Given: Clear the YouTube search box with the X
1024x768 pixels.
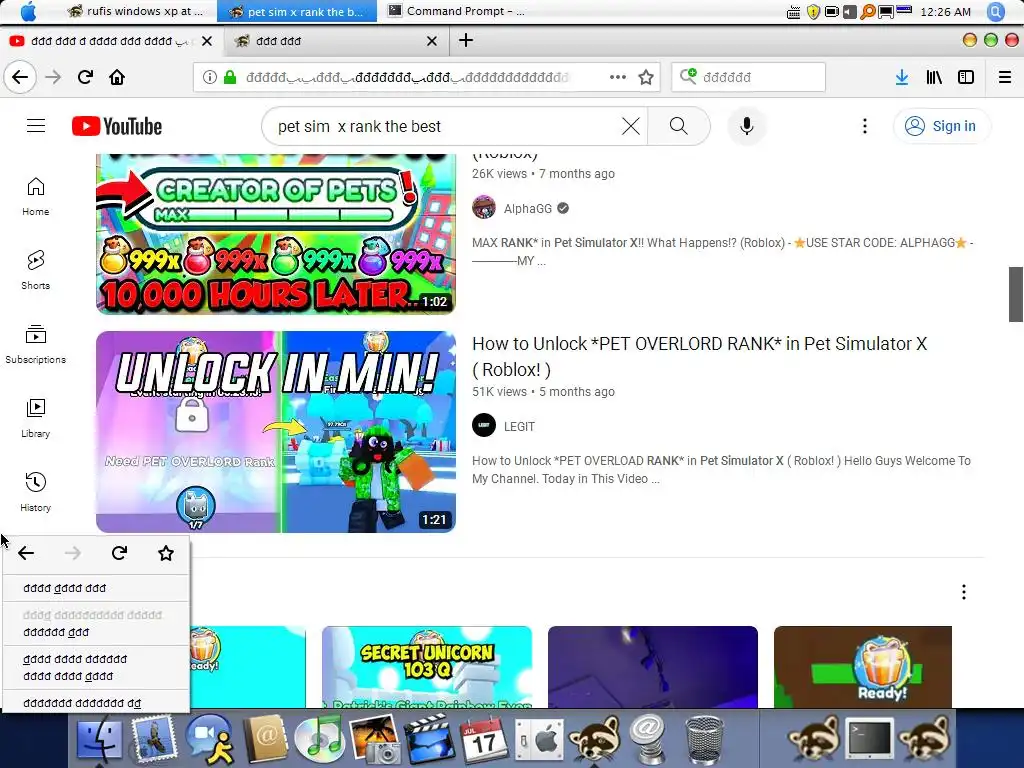Looking at the screenshot, I should click(x=630, y=126).
